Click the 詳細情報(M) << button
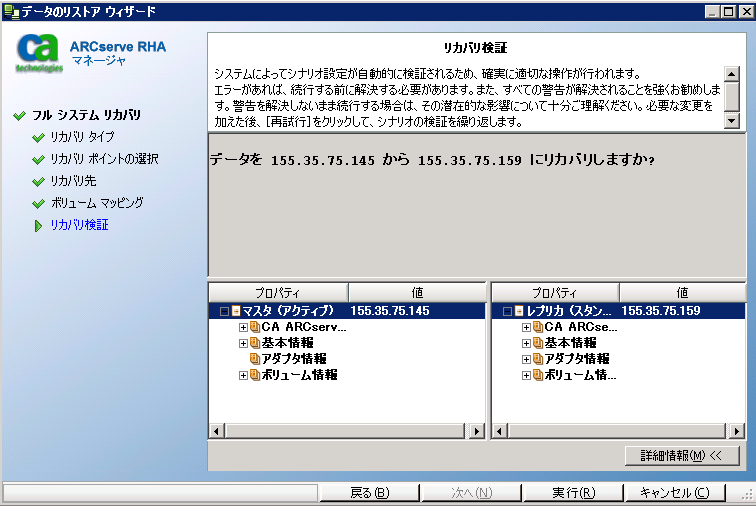756x506 pixels. click(x=682, y=455)
